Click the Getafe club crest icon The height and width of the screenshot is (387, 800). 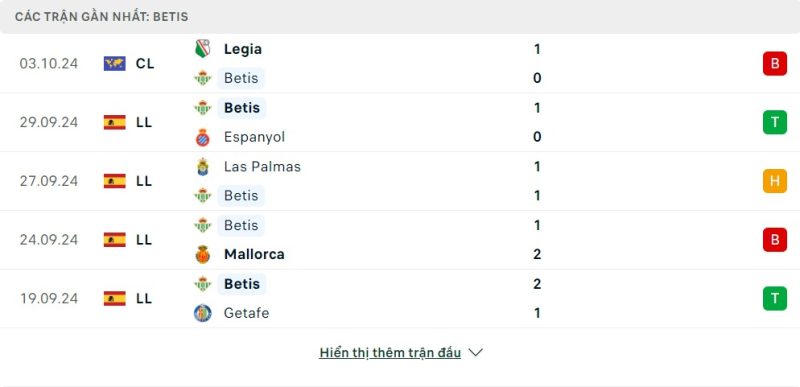click(203, 313)
